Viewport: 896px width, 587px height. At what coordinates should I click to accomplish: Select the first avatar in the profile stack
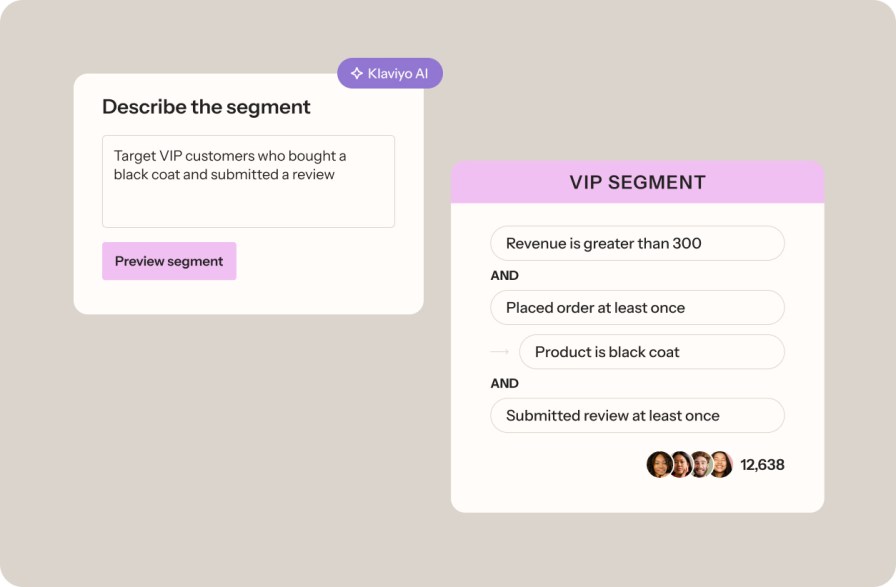659,464
